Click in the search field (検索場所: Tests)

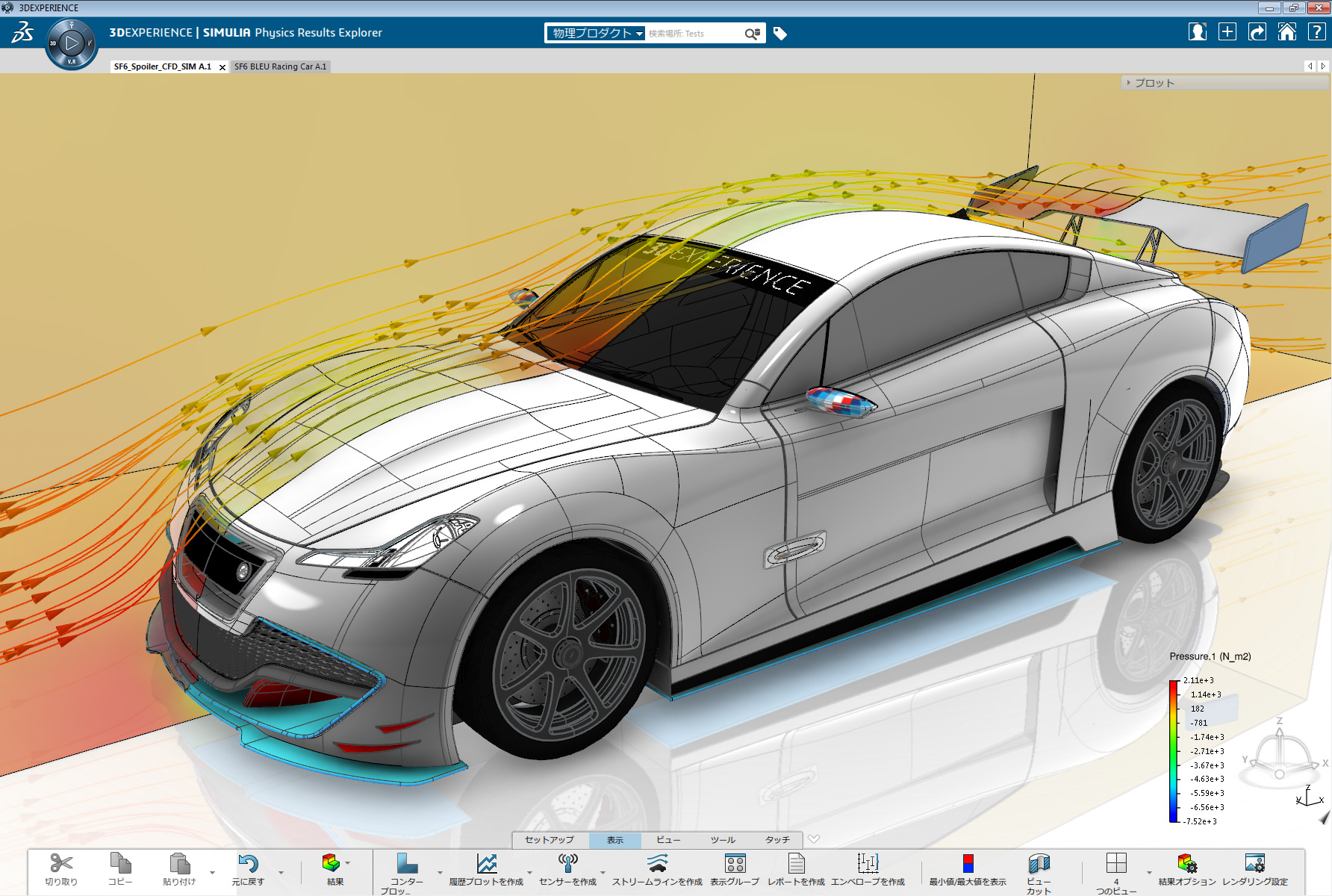coord(694,34)
